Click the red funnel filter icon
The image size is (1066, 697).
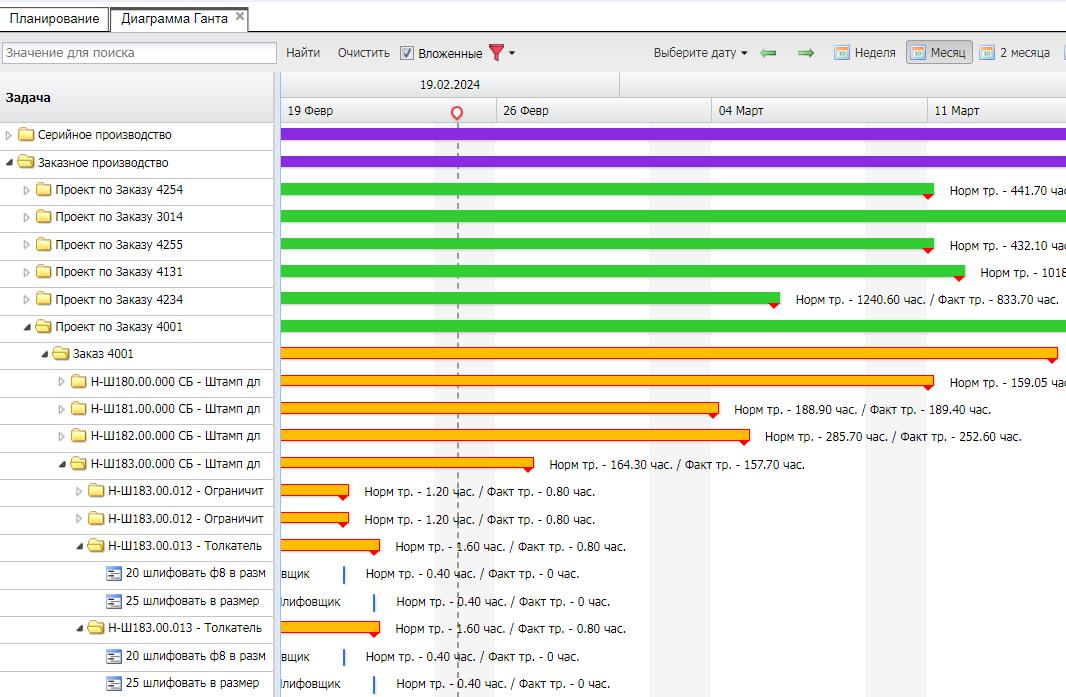497,52
